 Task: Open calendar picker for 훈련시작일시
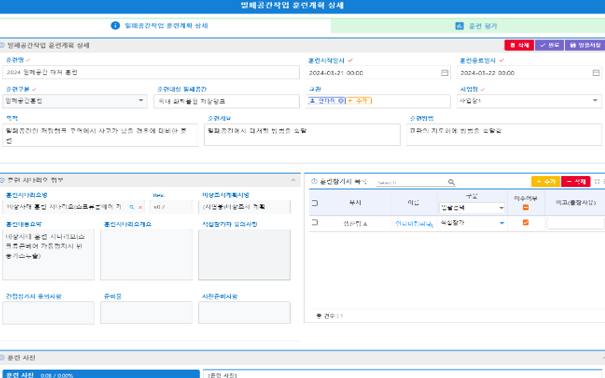coord(444,73)
